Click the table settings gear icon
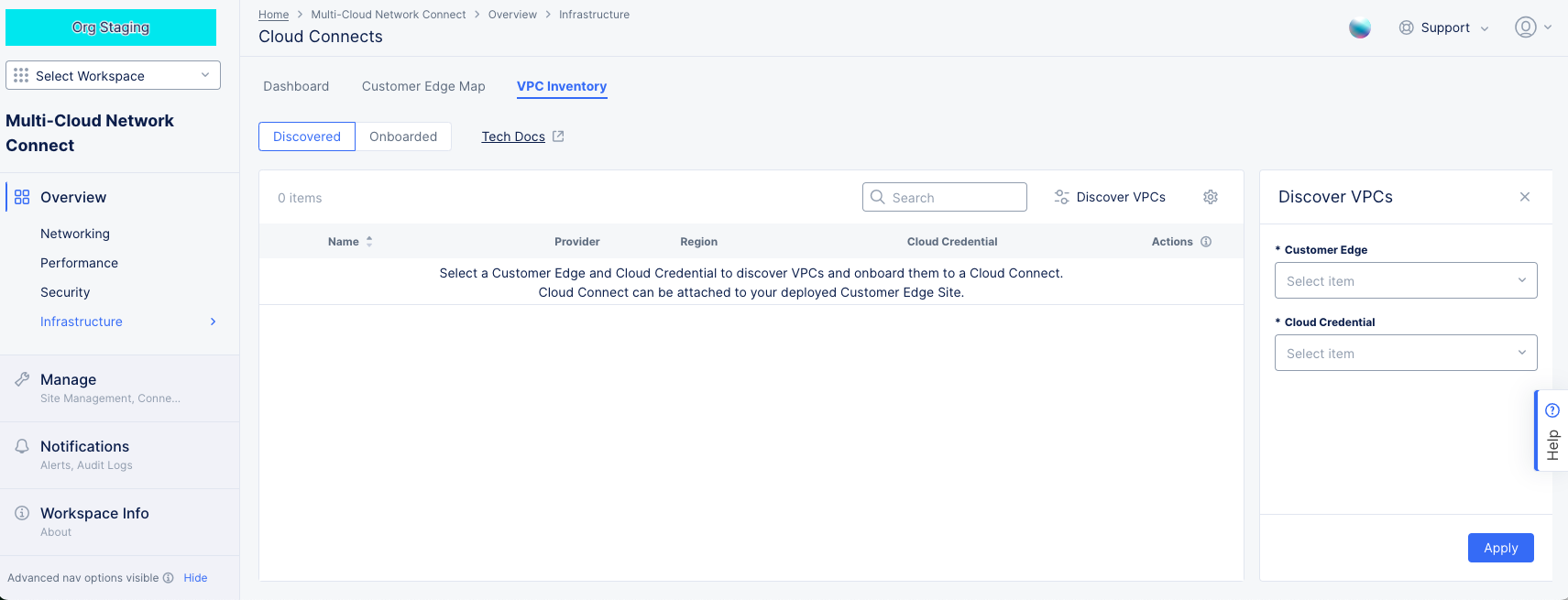This screenshot has width=1568, height=600. pyautogui.click(x=1210, y=197)
